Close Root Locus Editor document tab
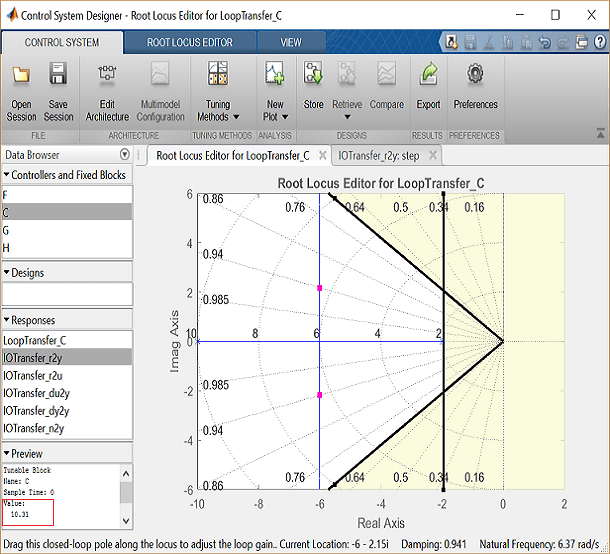Viewport: 610px width, 554px height. 323,155
